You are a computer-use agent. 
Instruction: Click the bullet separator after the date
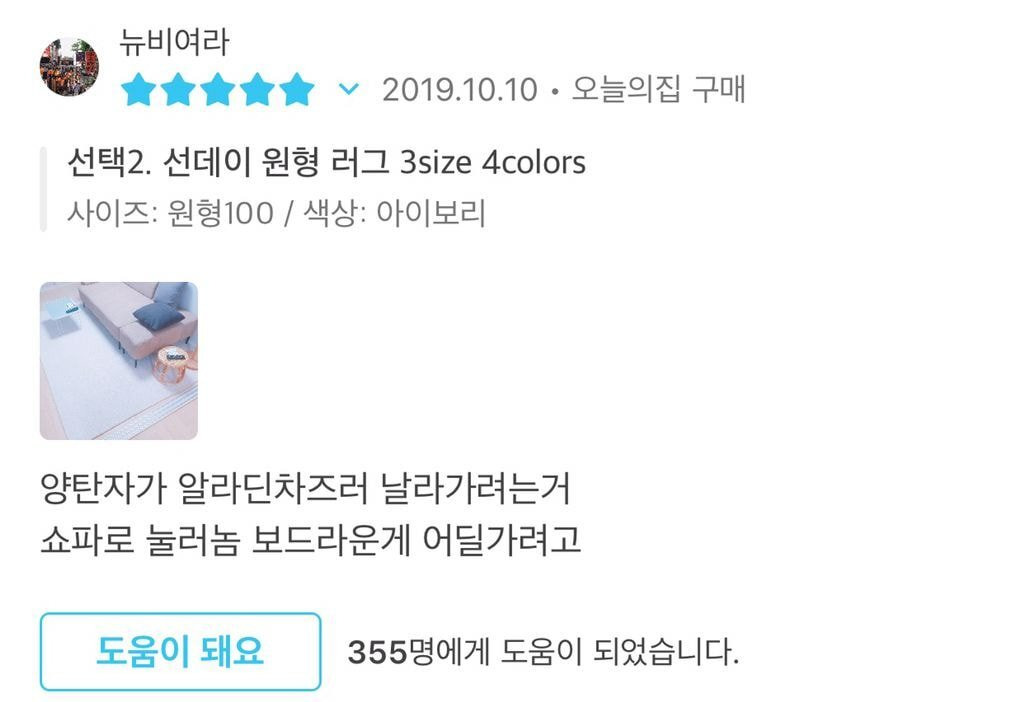[x=555, y=91]
